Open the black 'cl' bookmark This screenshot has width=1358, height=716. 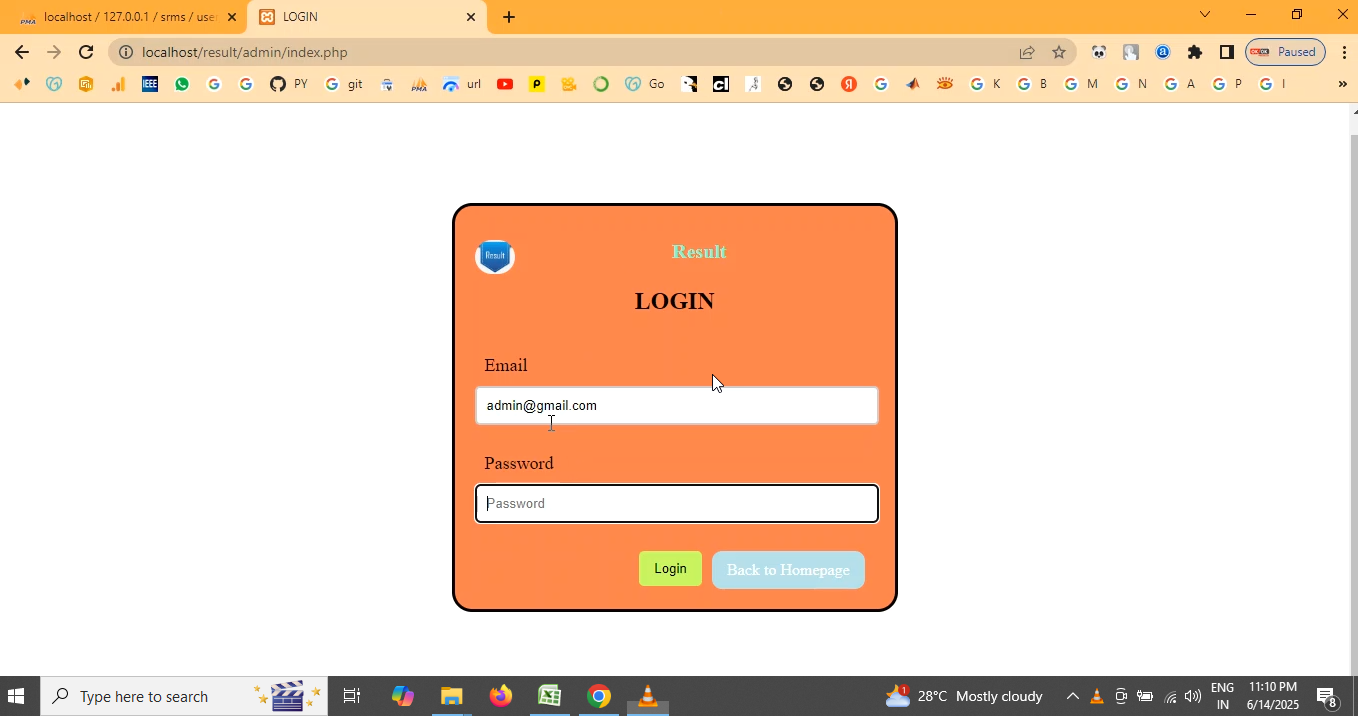coord(721,84)
